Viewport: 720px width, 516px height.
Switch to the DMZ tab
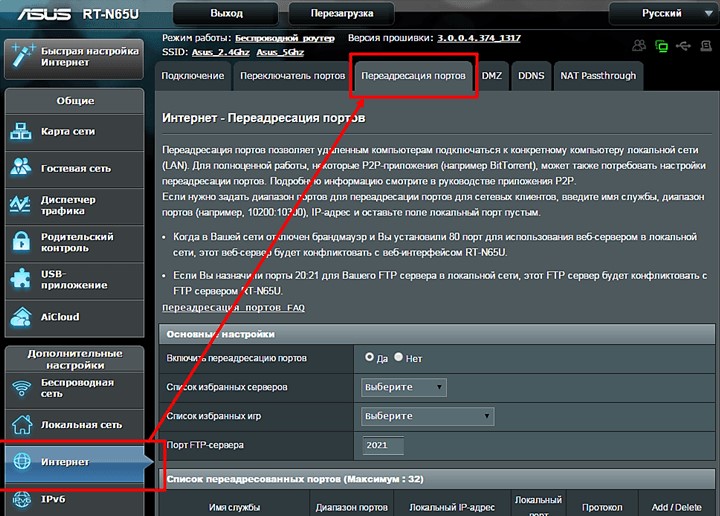(x=492, y=76)
